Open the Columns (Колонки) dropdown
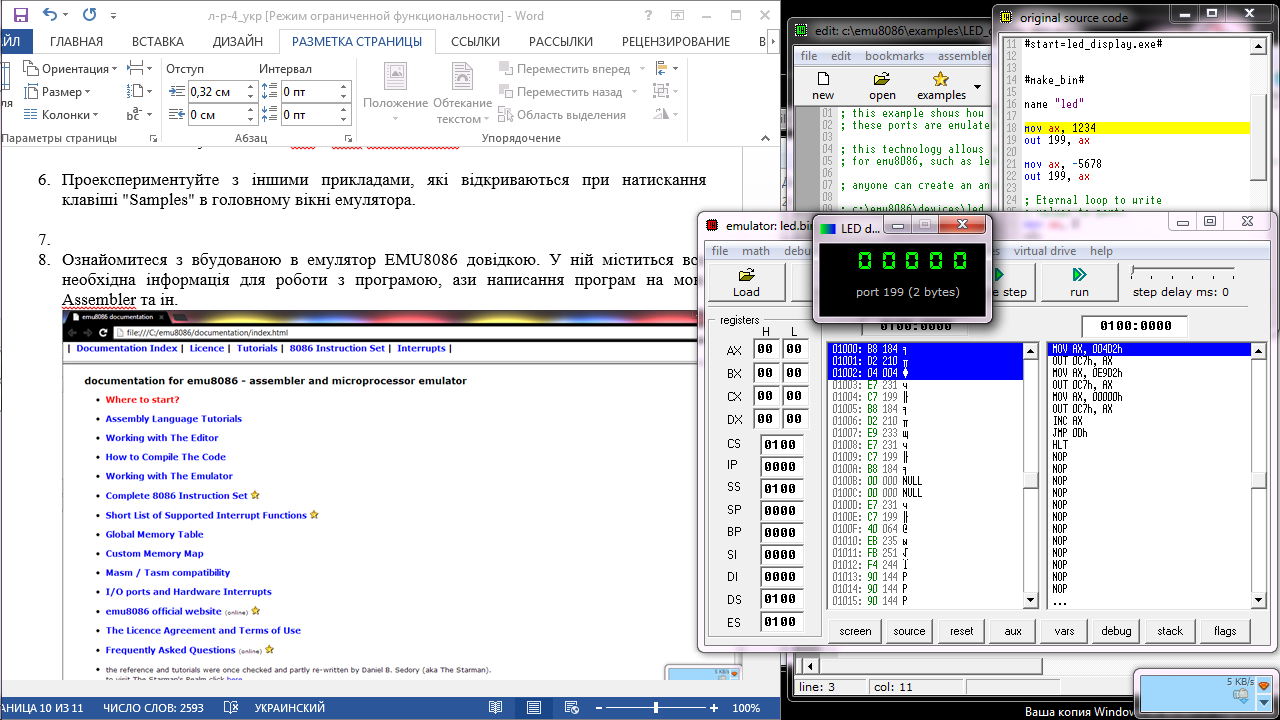Screen dimensions: 1280x720 pyautogui.click(x=61, y=114)
